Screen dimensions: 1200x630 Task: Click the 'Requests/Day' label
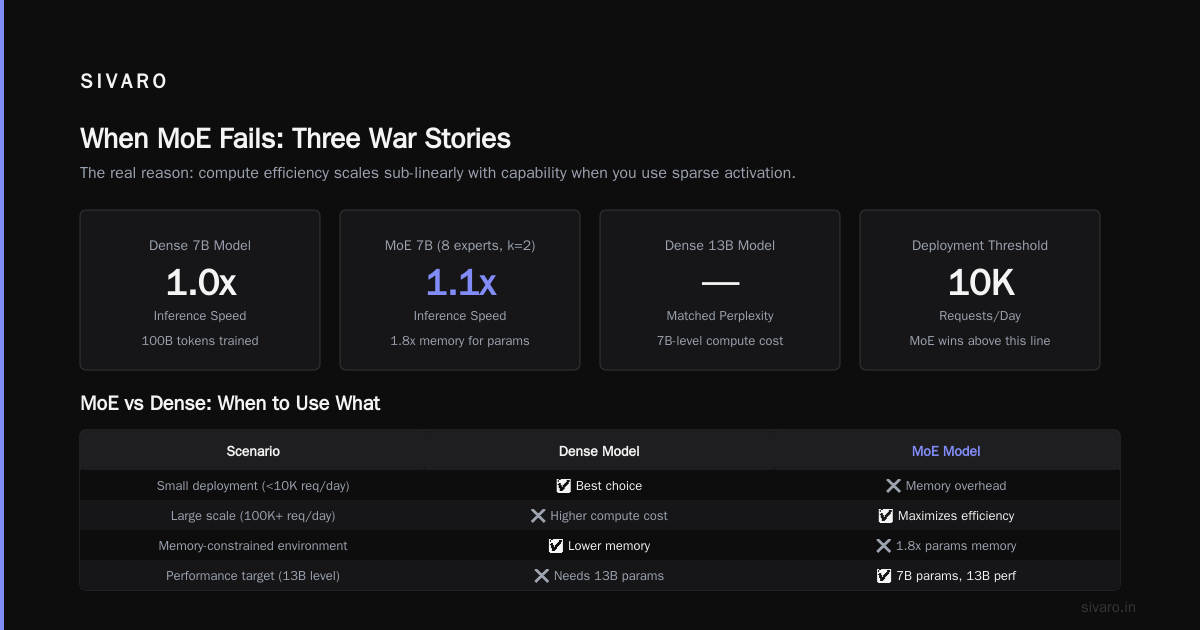(980, 316)
